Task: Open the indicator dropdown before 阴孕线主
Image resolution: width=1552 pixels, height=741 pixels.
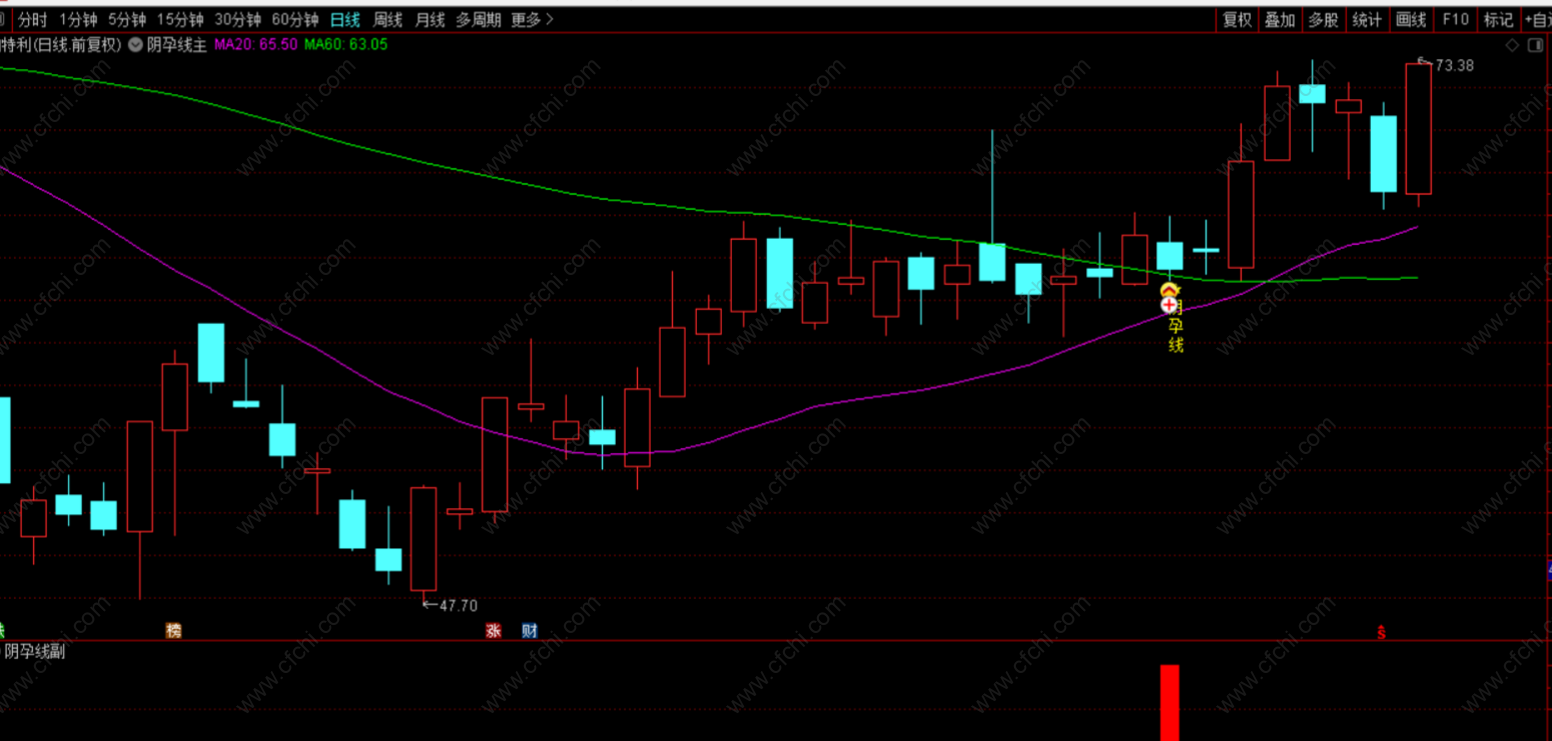Action: pyautogui.click(x=136, y=45)
